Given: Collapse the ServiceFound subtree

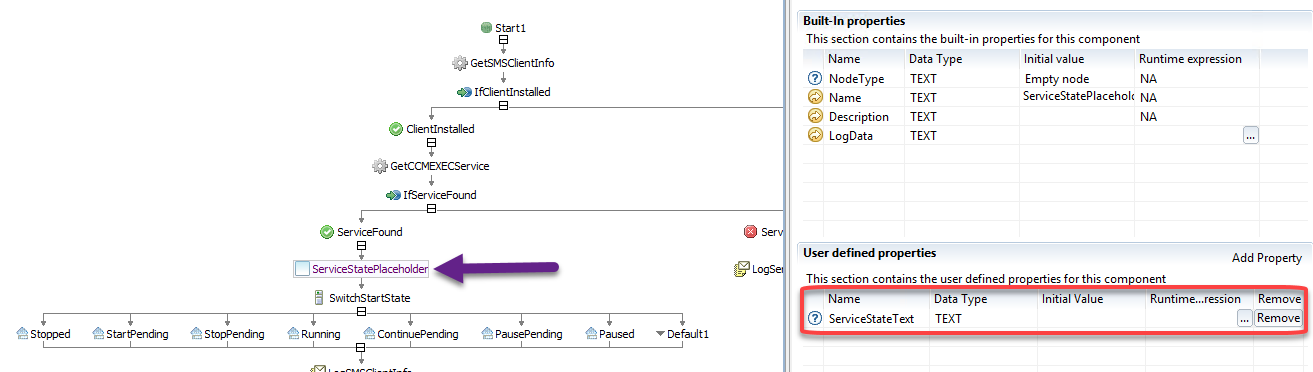Looking at the screenshot, I should coord(362,246).
